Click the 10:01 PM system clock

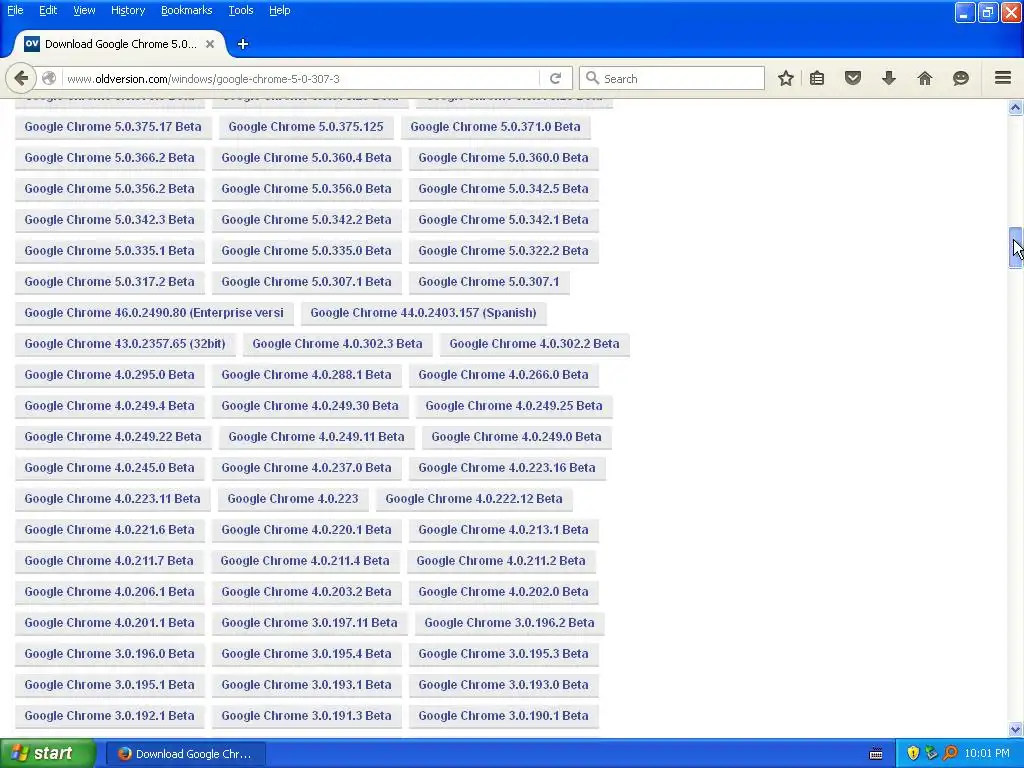point(987,754)
